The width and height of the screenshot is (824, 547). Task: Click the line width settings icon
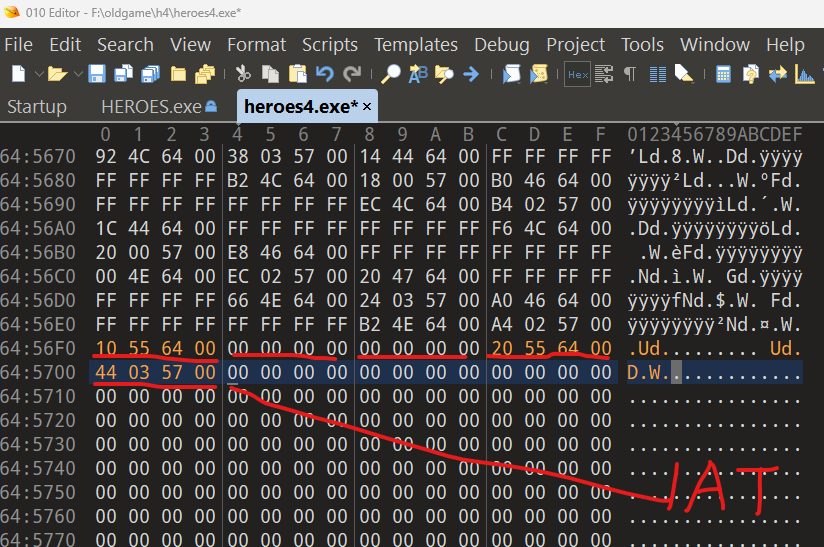tap(604, 74)
